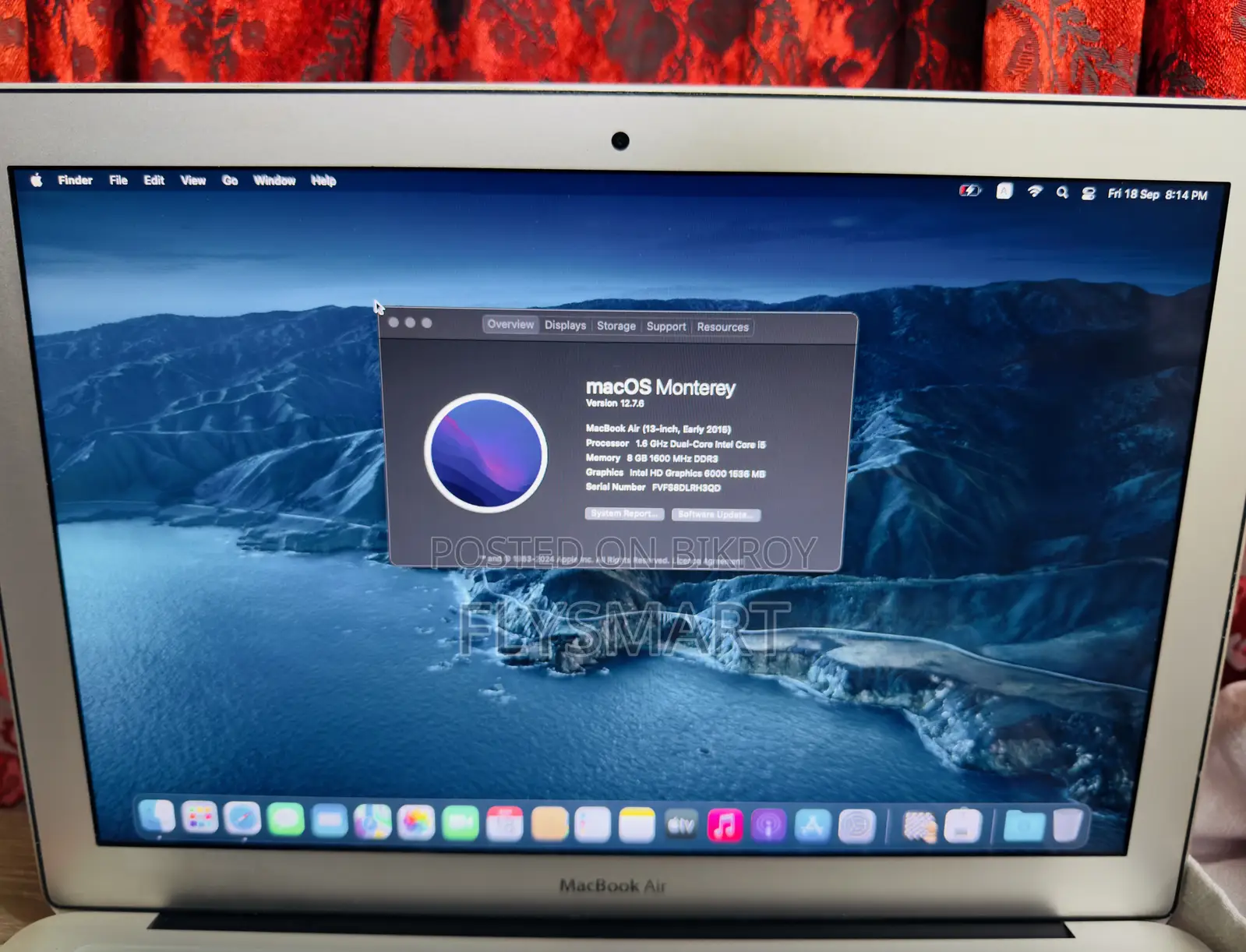Open the View menu
The width and height of the screenshot is (1246, 952).
coord(193,180)
